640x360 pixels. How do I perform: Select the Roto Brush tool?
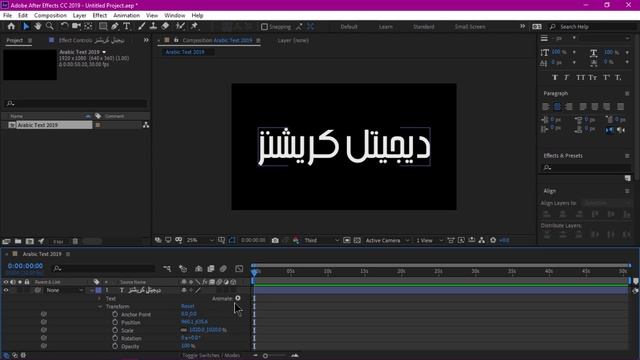click(x=180, y=26)
